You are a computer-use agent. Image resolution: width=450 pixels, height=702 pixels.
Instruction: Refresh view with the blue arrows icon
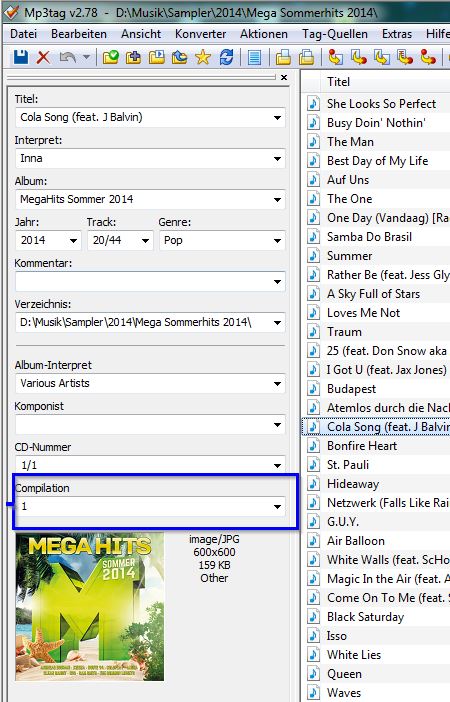coord(226,57)
